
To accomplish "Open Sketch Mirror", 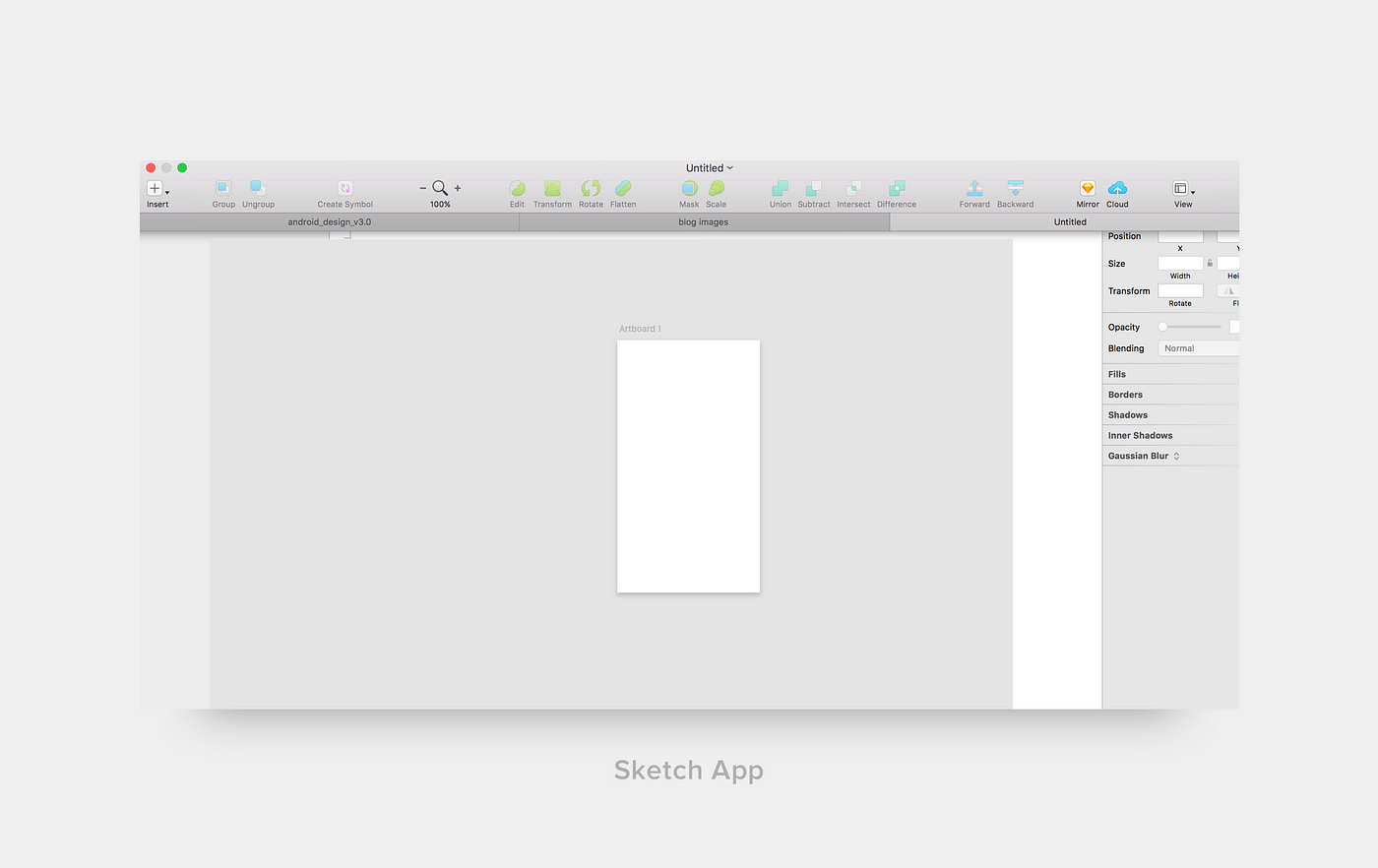I will 1088,188.
